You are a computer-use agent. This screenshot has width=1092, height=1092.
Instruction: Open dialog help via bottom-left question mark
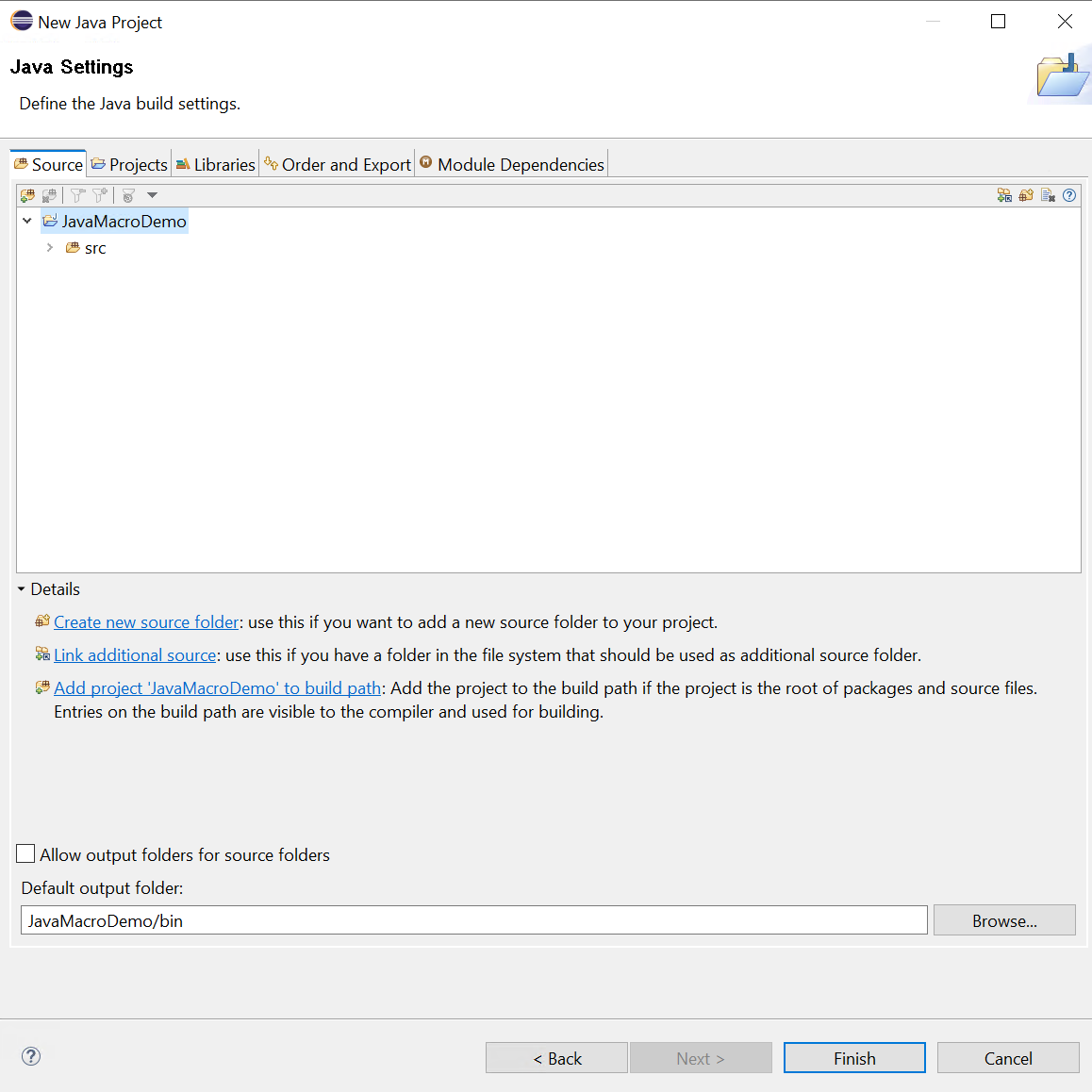(31, 1056)
